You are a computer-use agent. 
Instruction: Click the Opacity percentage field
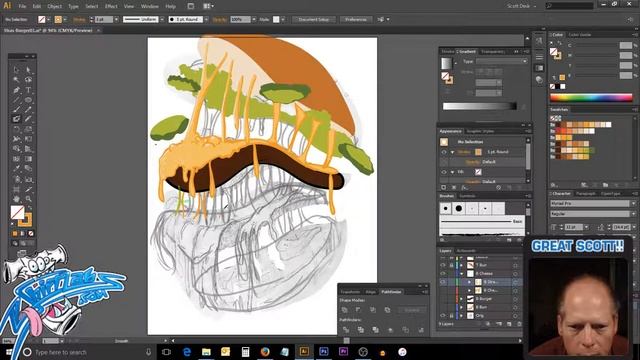(x=241, y=19)
